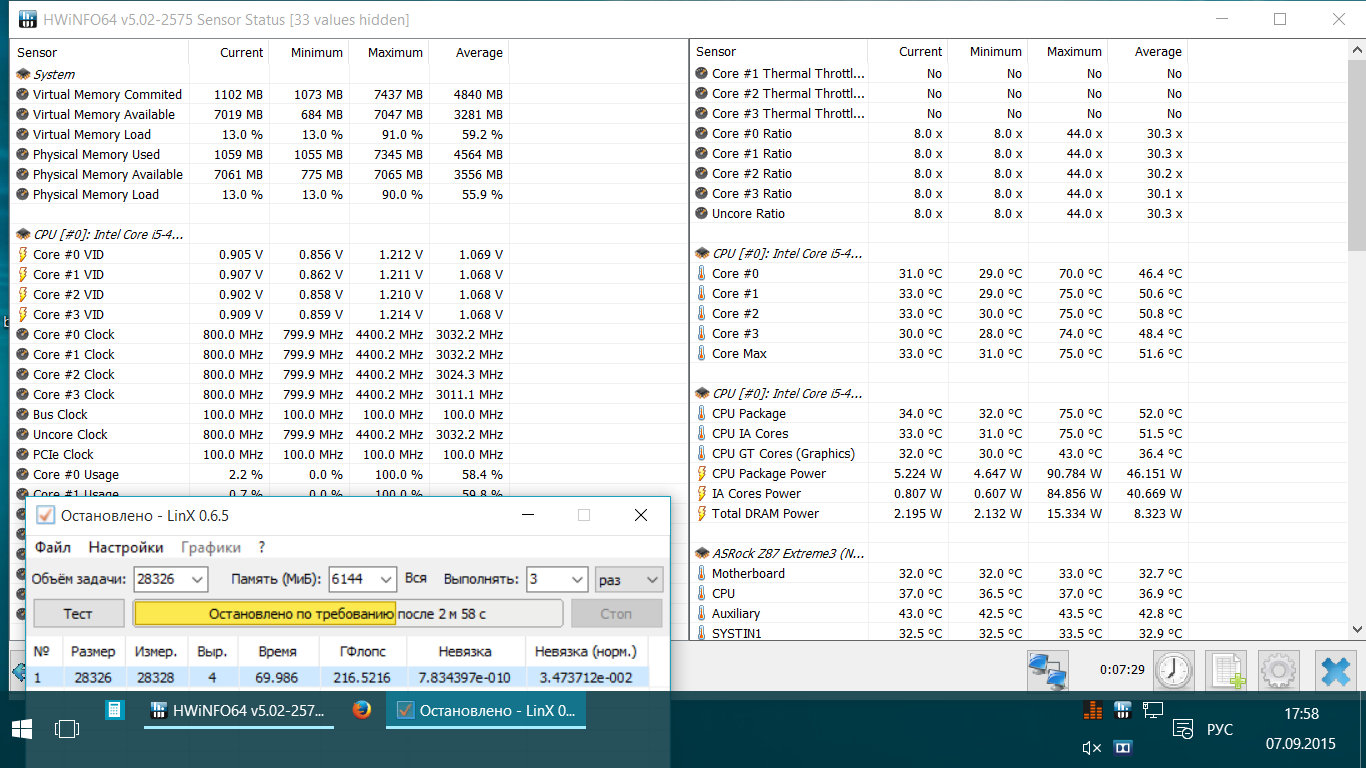Click the taskbar clock showing 17:58
Image resolution: width=1366 pixels, height=768 pixels.
click(x=1300, y=714)
